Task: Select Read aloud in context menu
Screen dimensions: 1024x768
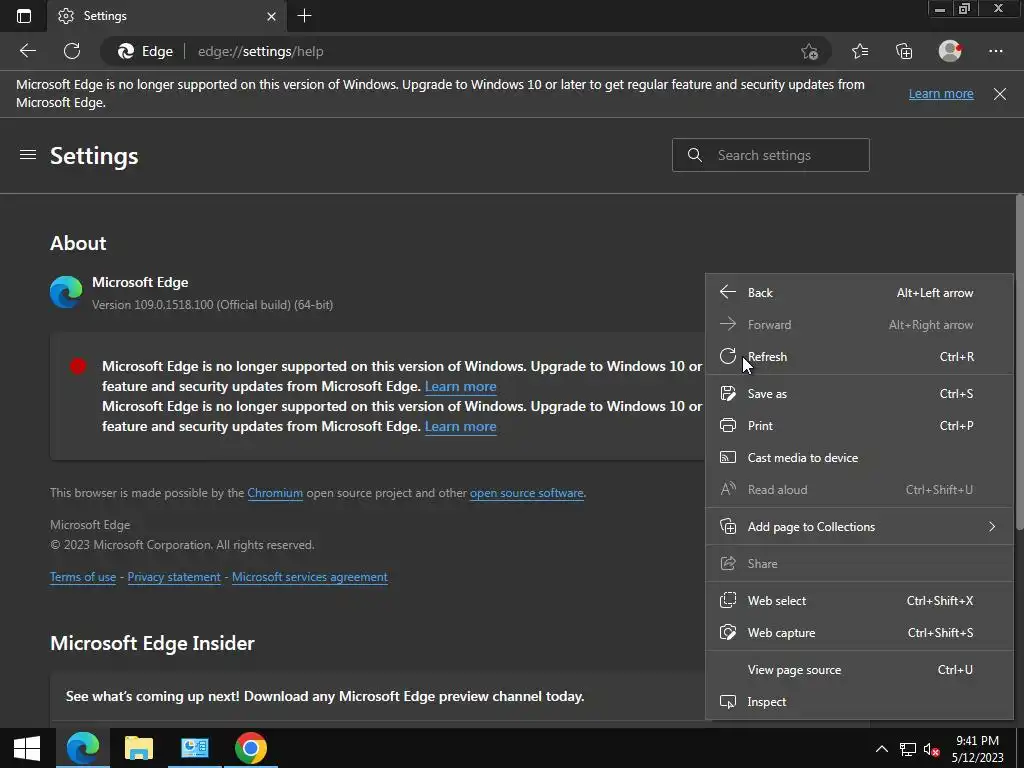Action: (859, 489)
